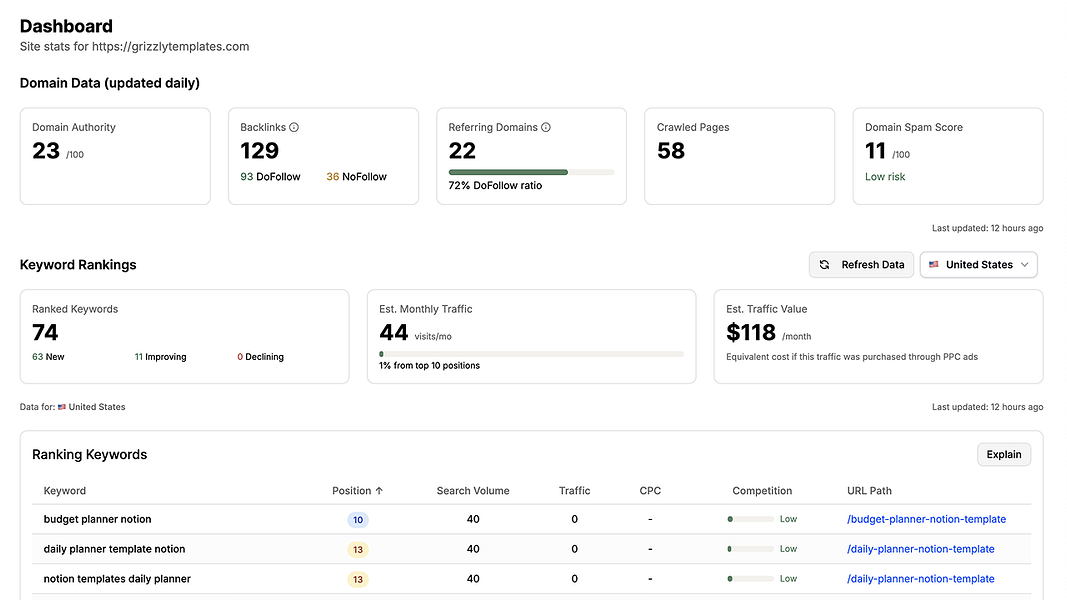Image resolution: width=1067 pixels, height=600 pixels.
Task: Click the DoFollow ratio progress bar
Action: click(x=531, y=172)
